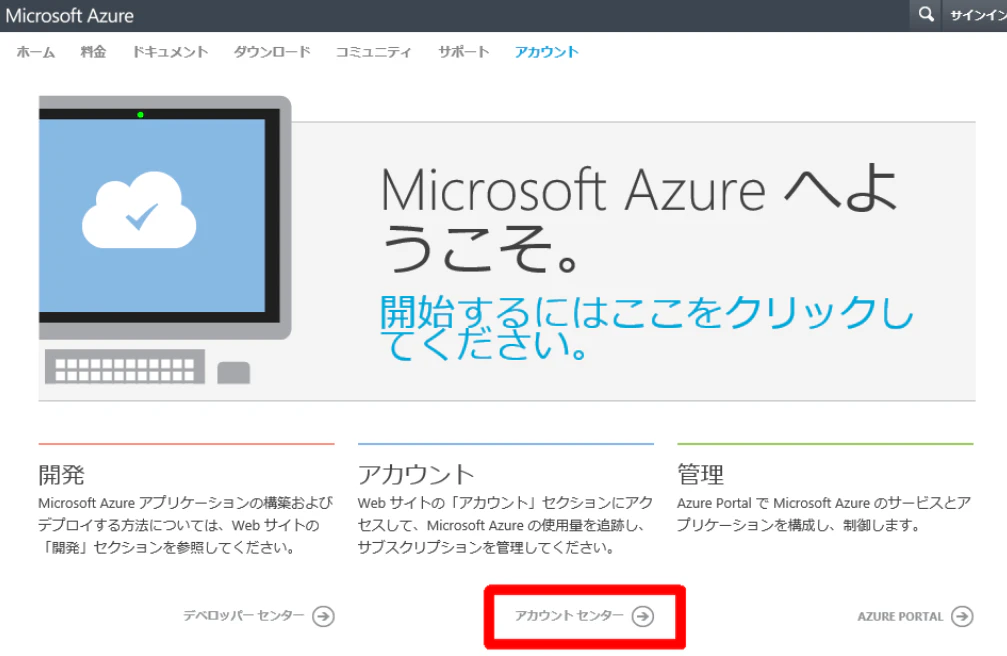Viewport: 1007px width, 656px height.
Task: Click description starting Azure Portal で Microsoft Azure
Action: 824,514
